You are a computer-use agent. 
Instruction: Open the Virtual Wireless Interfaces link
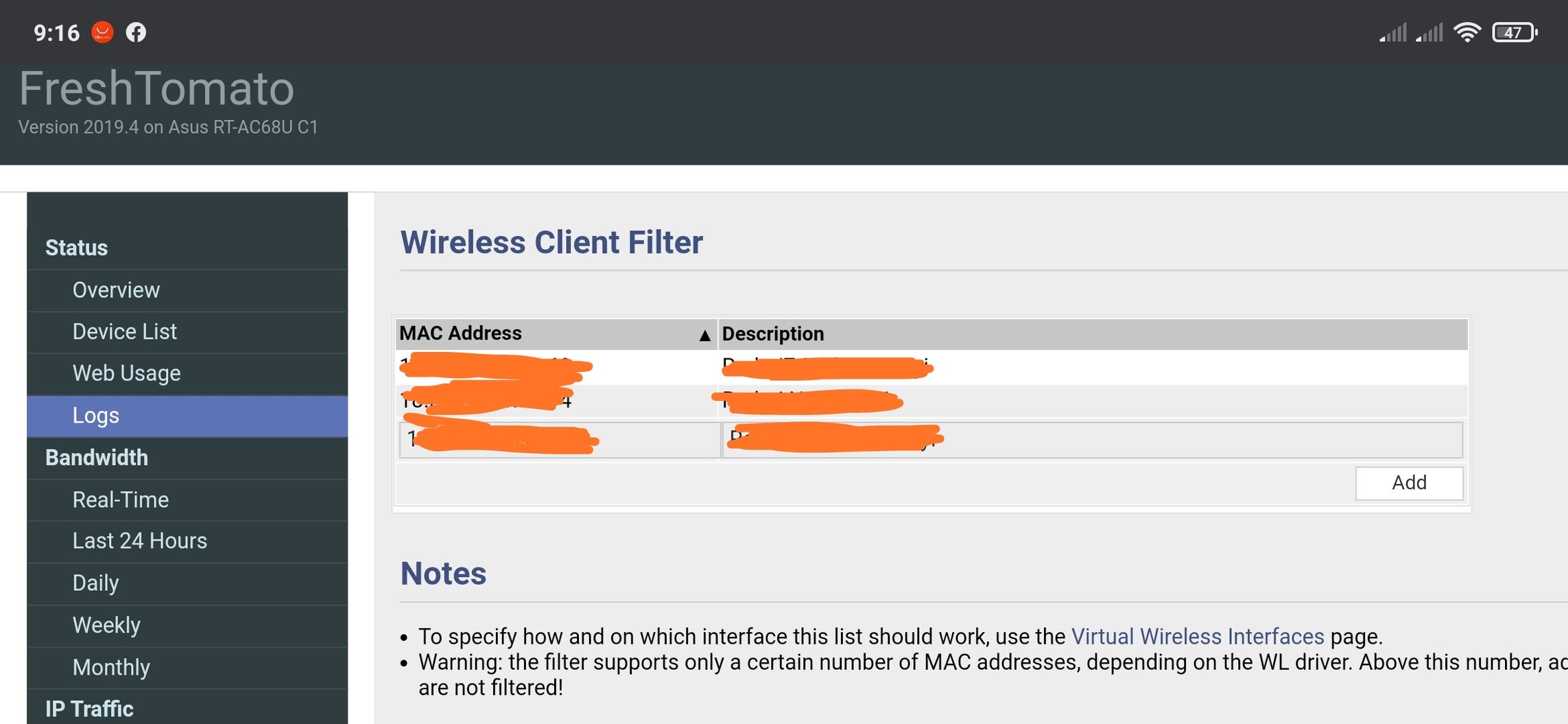click(x=1197, y=636)
